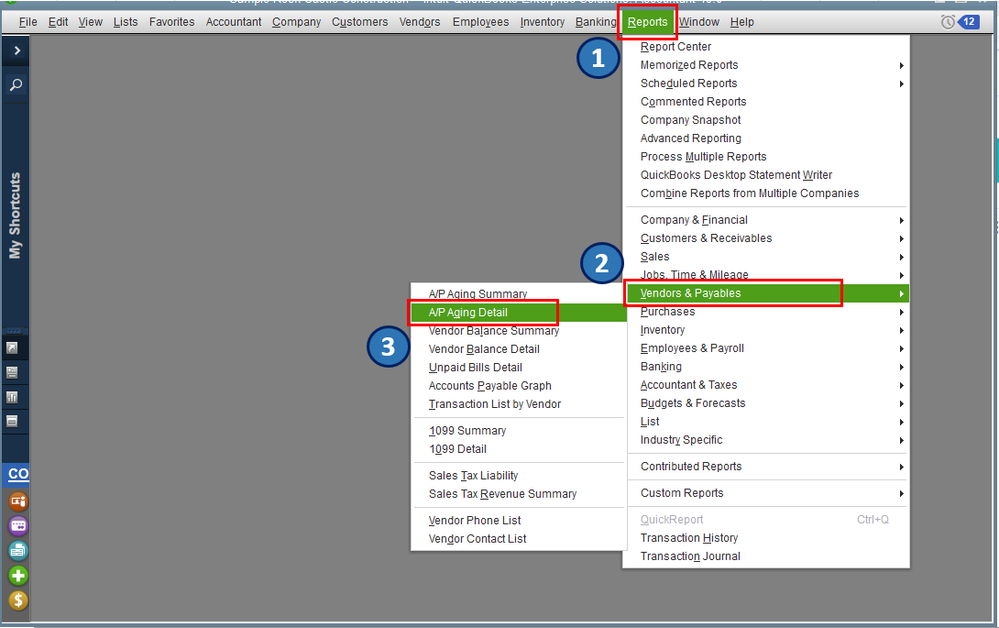Select Process Multiple Reports
This screenshot has width=999, height=628.
(x=765, y=157)
